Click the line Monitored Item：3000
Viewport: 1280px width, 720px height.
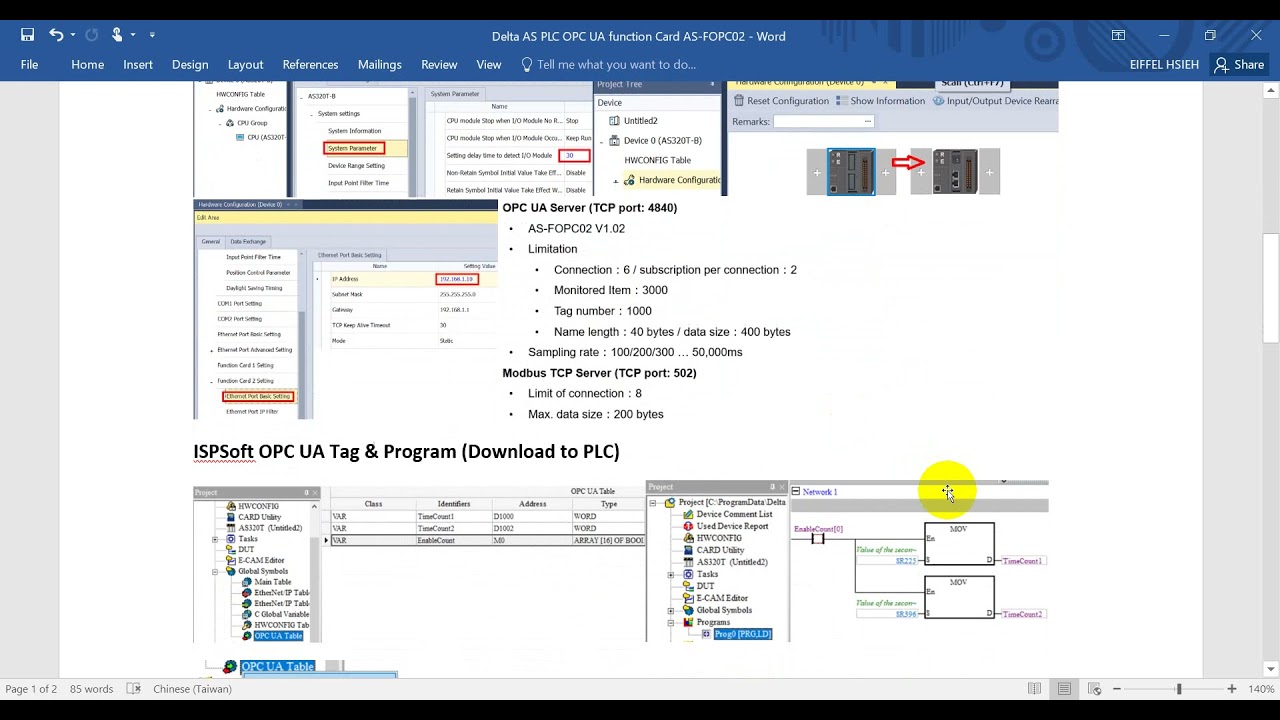(x=611, y=290)
